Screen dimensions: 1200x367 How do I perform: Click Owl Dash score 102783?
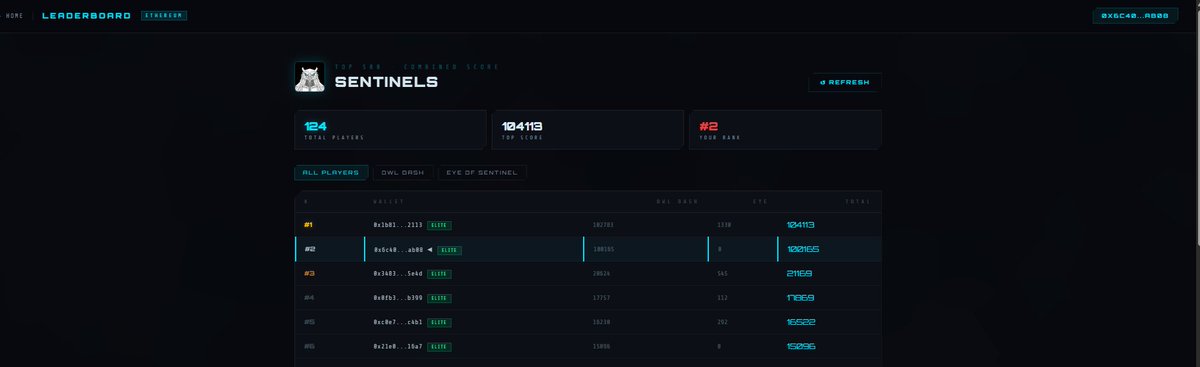603,226
